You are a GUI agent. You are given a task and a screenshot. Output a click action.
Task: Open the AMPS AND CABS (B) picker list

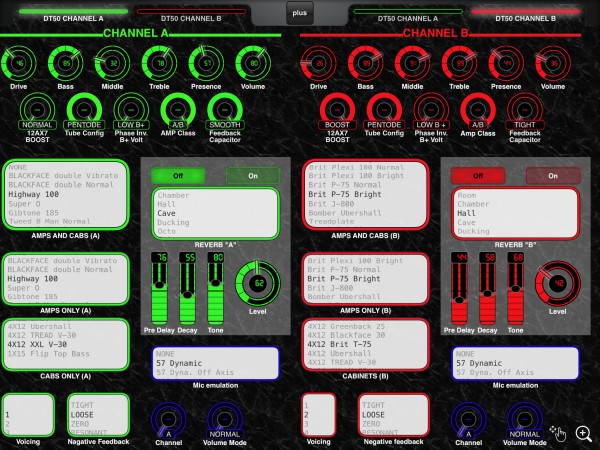[x=365, y=194]
